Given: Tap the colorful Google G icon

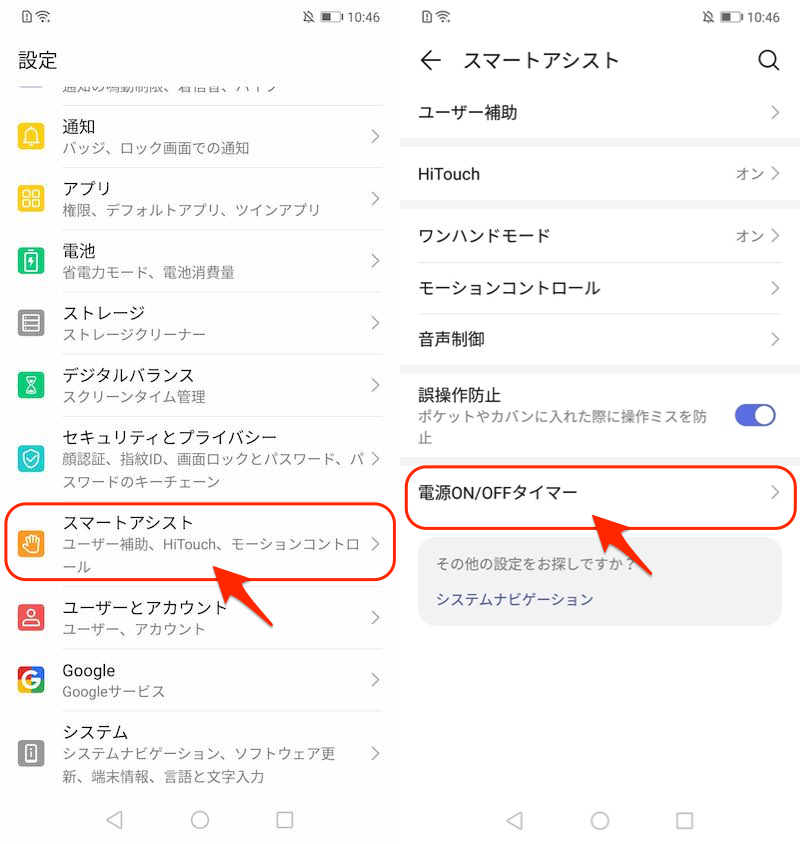Looking at the screenshot, I should click(x=31, y=679).
